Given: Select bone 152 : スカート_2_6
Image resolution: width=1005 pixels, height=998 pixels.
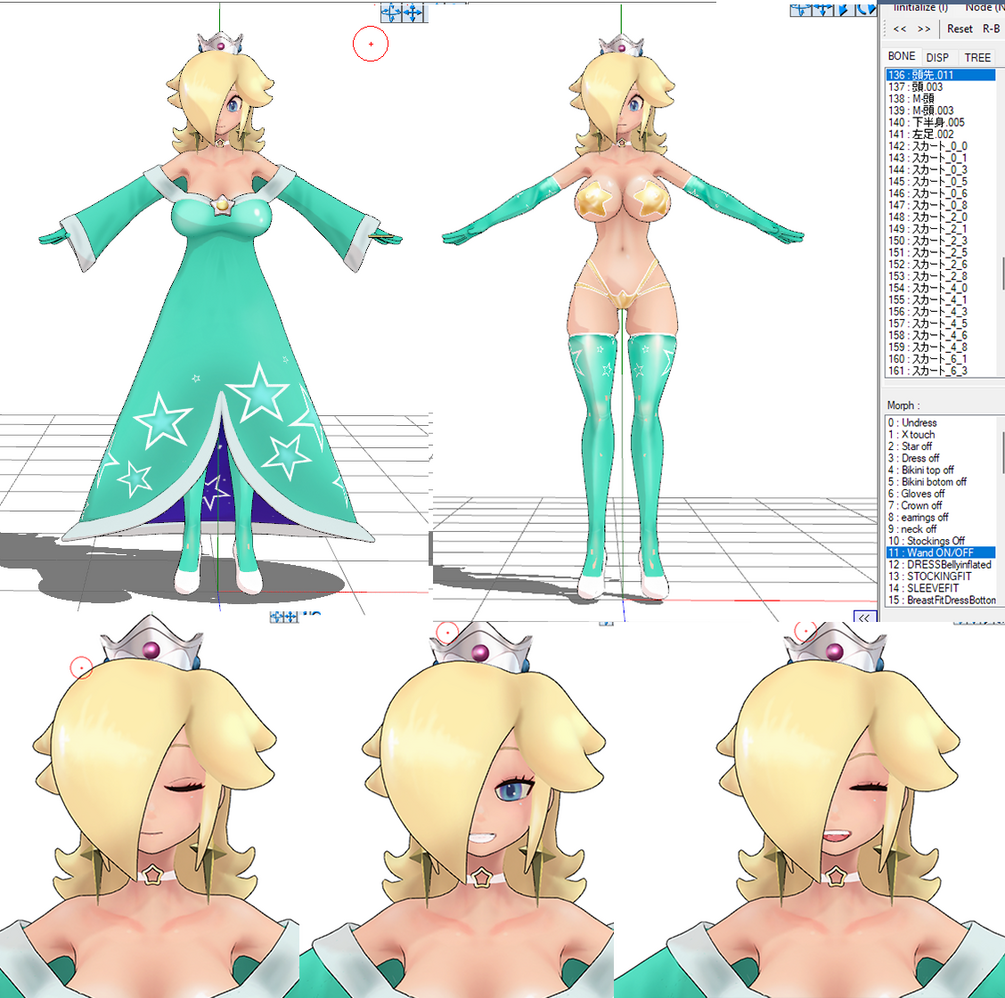Looking at the screenshot, I should pyautogui.click(x=940, y=265).
